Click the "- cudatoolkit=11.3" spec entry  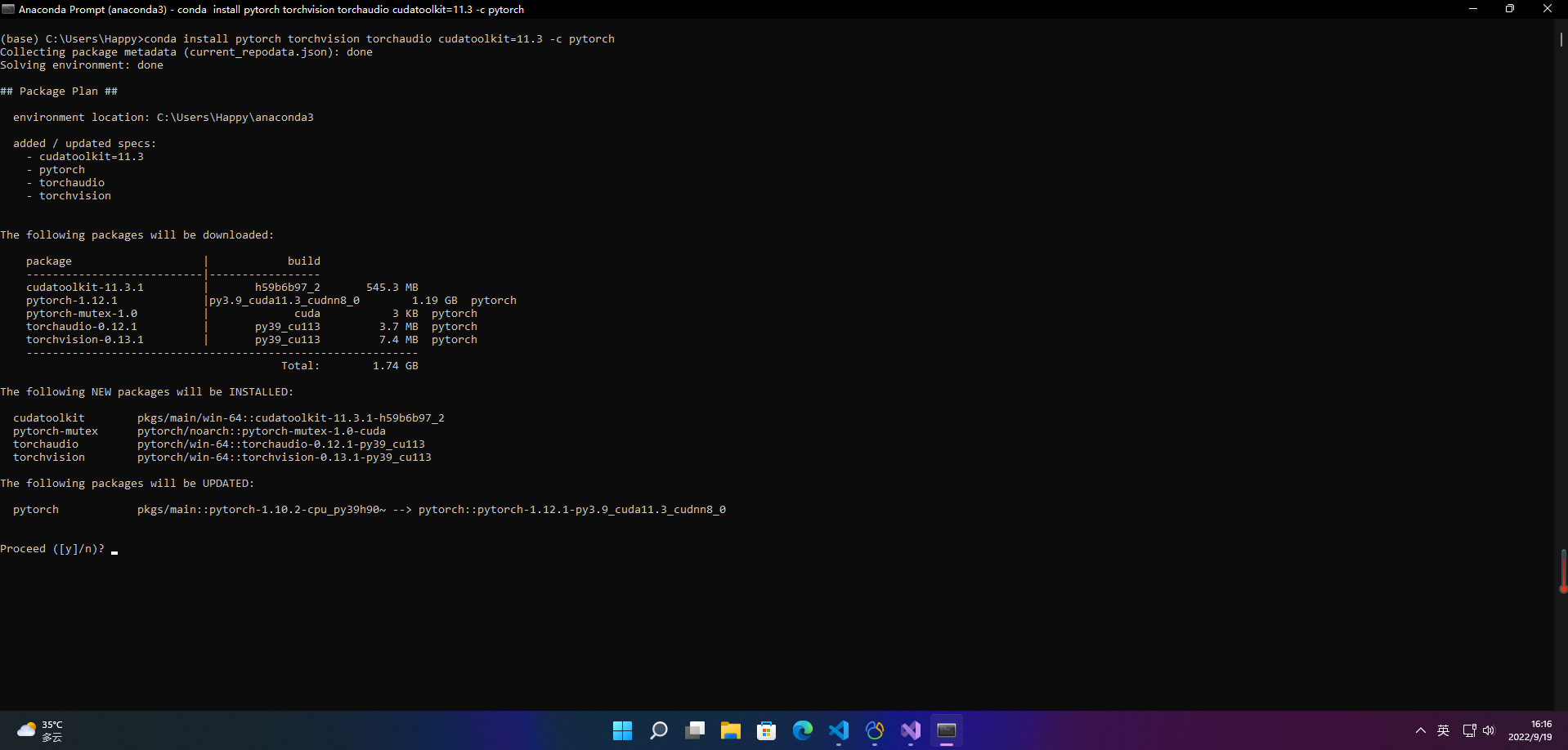tap(85, 157)
